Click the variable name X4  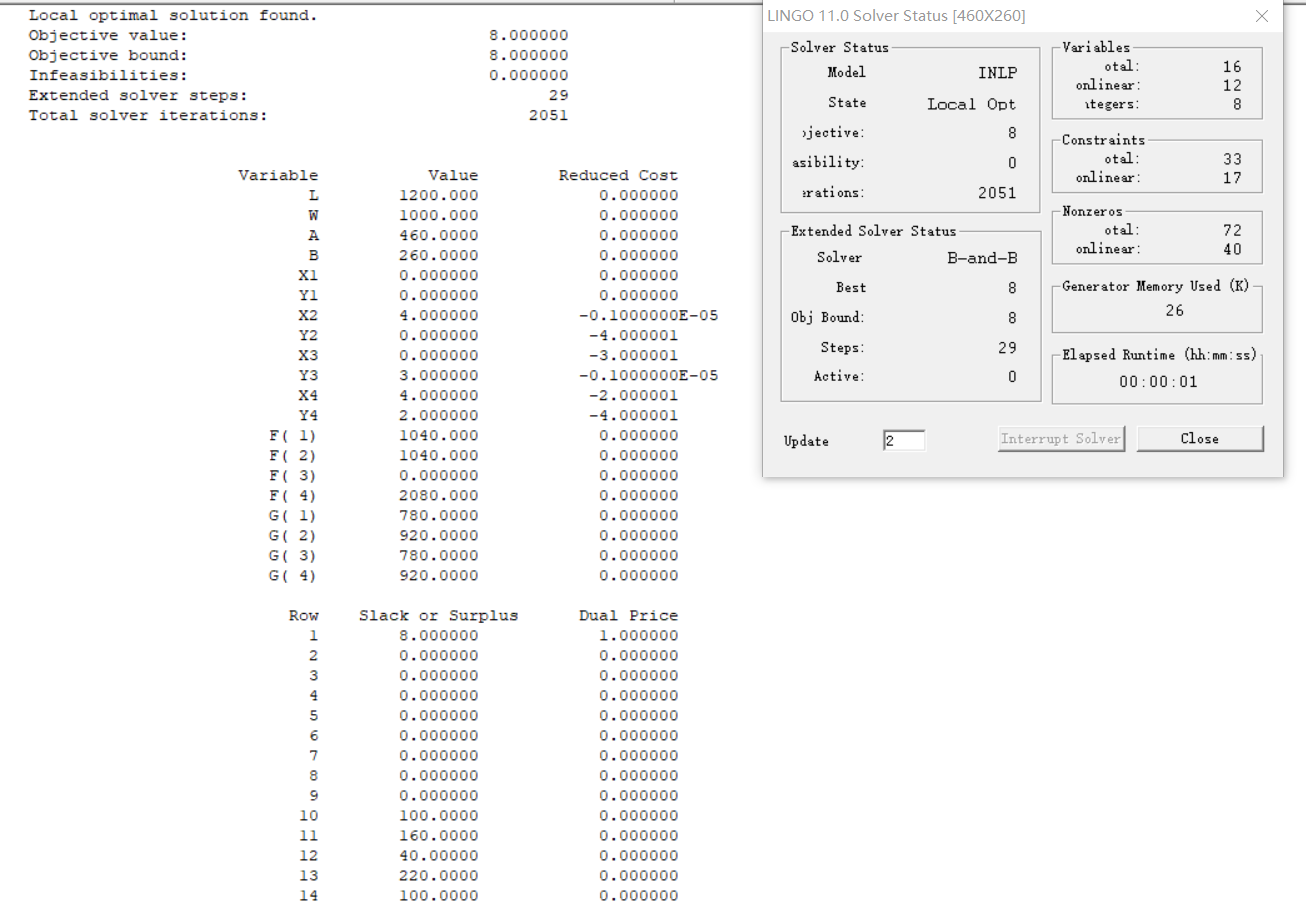point(308,396)
